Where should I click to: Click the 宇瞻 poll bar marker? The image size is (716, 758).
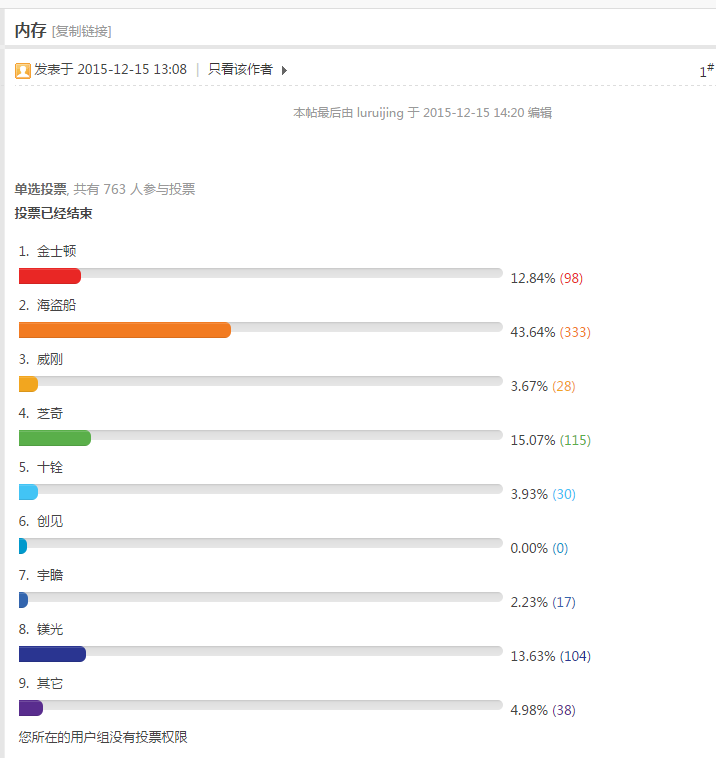(23, 600)
